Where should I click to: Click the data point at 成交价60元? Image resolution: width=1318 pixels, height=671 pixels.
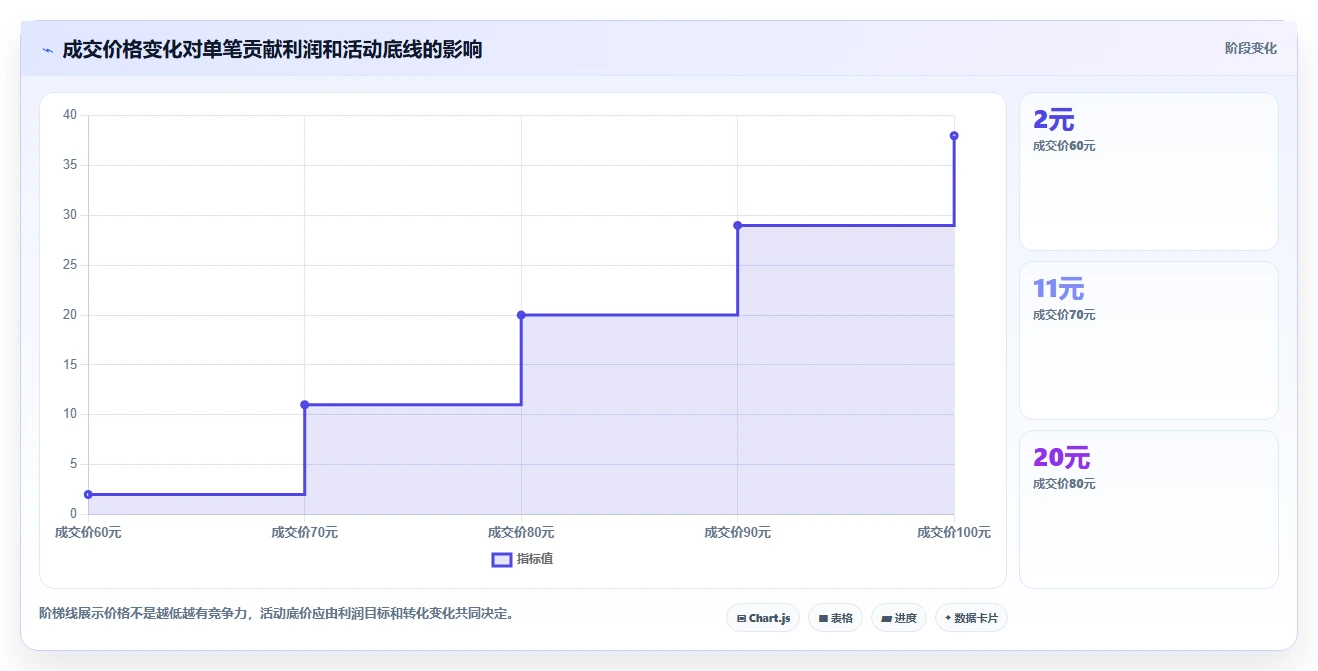88,494
